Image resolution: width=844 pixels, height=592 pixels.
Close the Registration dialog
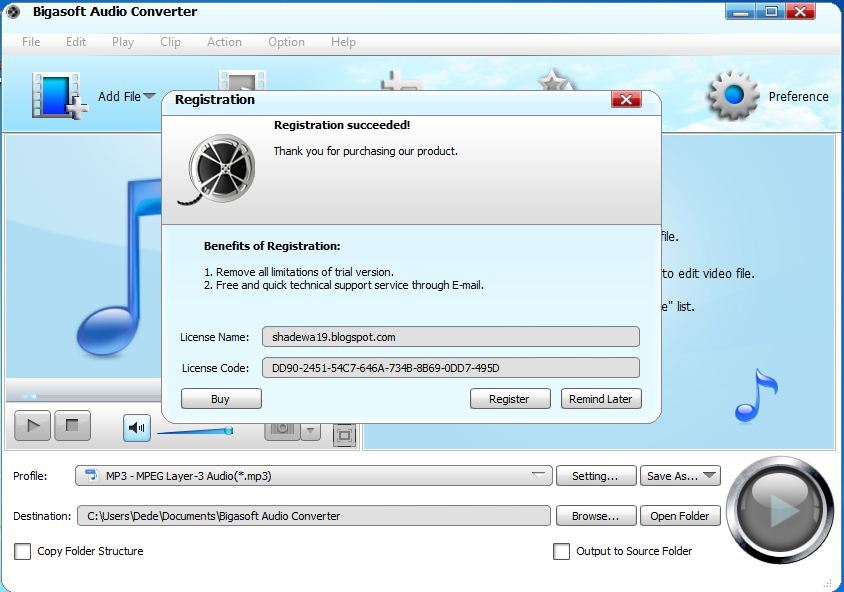pos(626,99)
